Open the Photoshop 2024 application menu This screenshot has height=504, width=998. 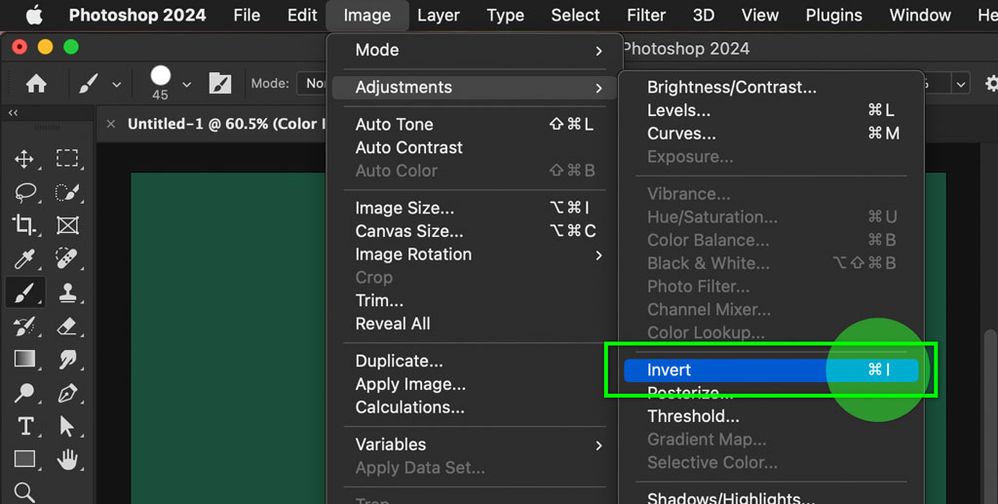(x=137, y=15)
